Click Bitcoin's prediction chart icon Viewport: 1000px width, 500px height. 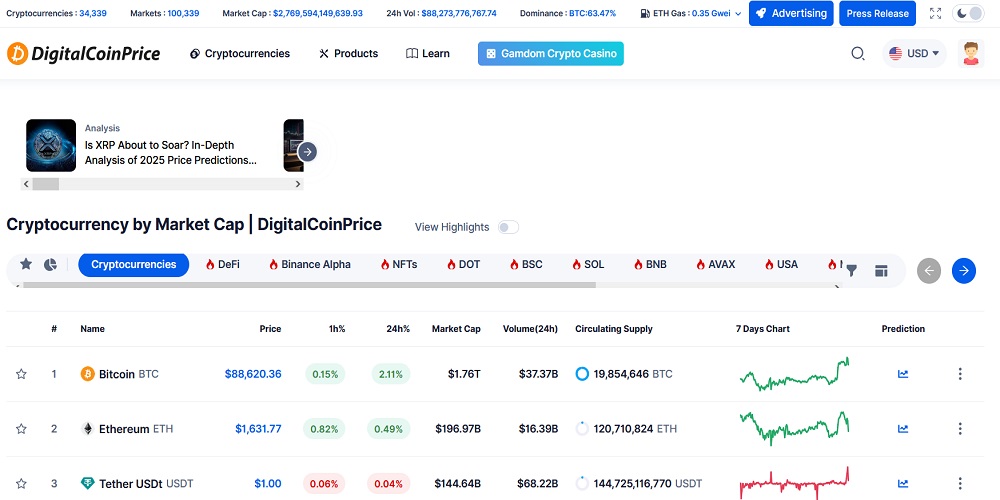pyautogui.click(x=903, y=374)
